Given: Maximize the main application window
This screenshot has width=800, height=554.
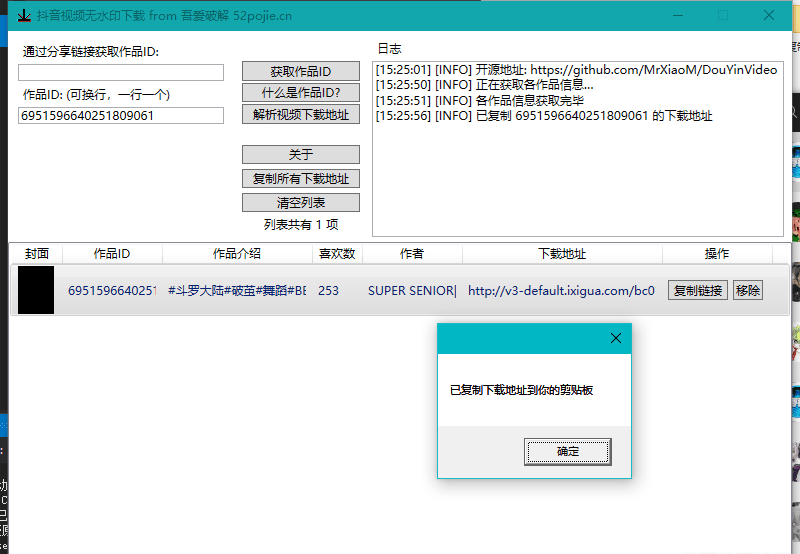Looking at the screenshot, I should [723, 15].
